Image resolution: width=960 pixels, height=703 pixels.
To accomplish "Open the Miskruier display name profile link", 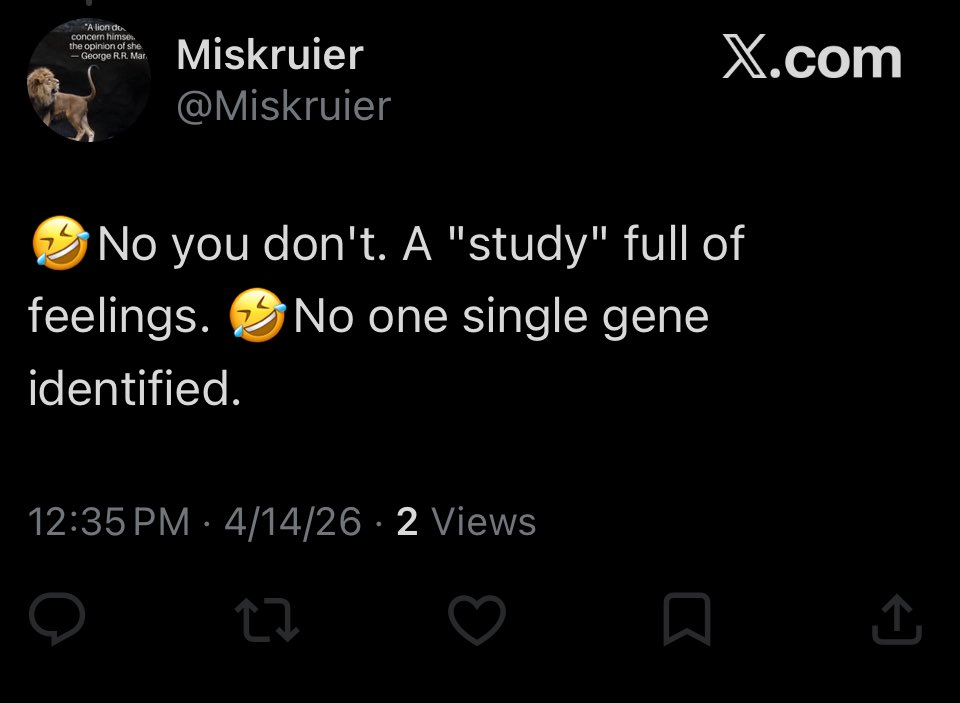I will (270, 56).
